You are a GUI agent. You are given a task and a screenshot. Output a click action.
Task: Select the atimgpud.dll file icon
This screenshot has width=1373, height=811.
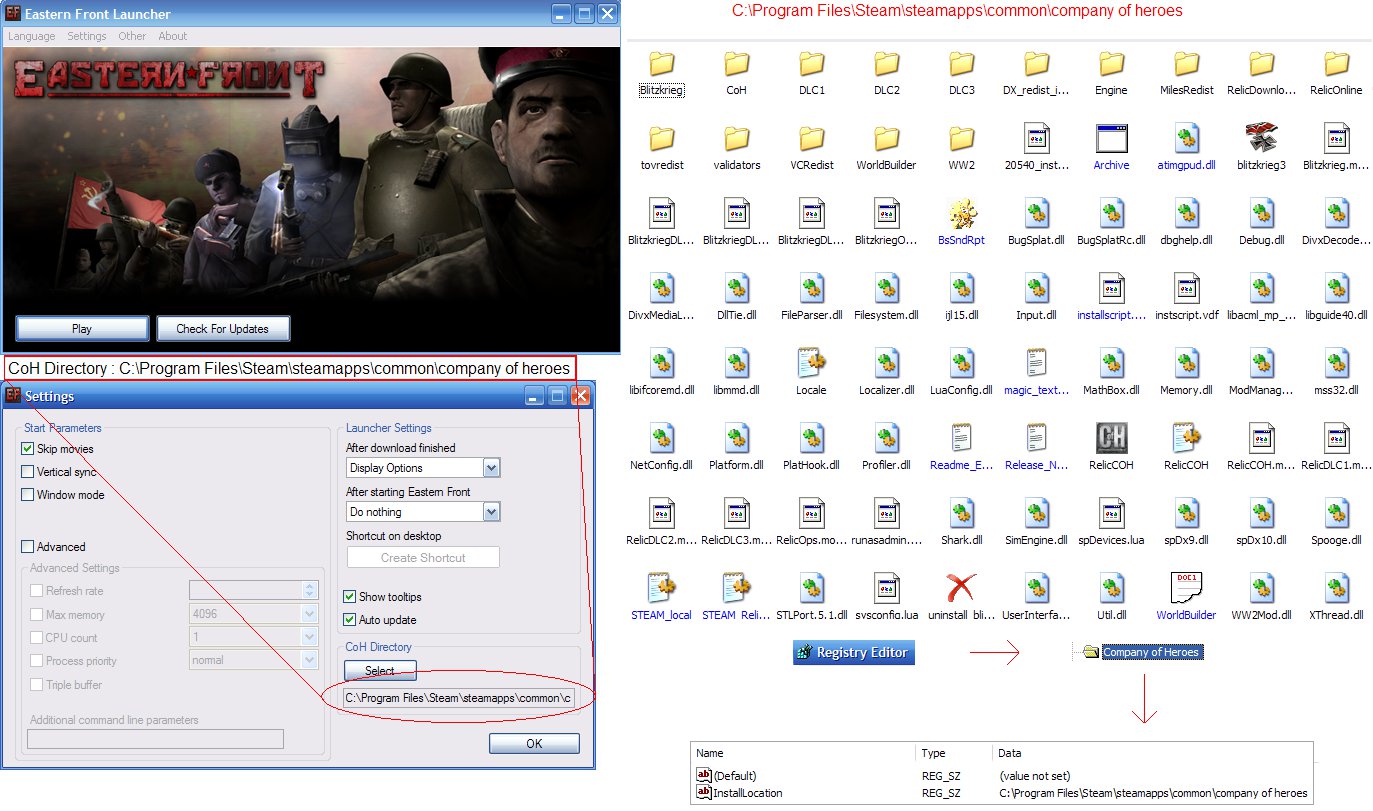click(x=1187, y=138)
